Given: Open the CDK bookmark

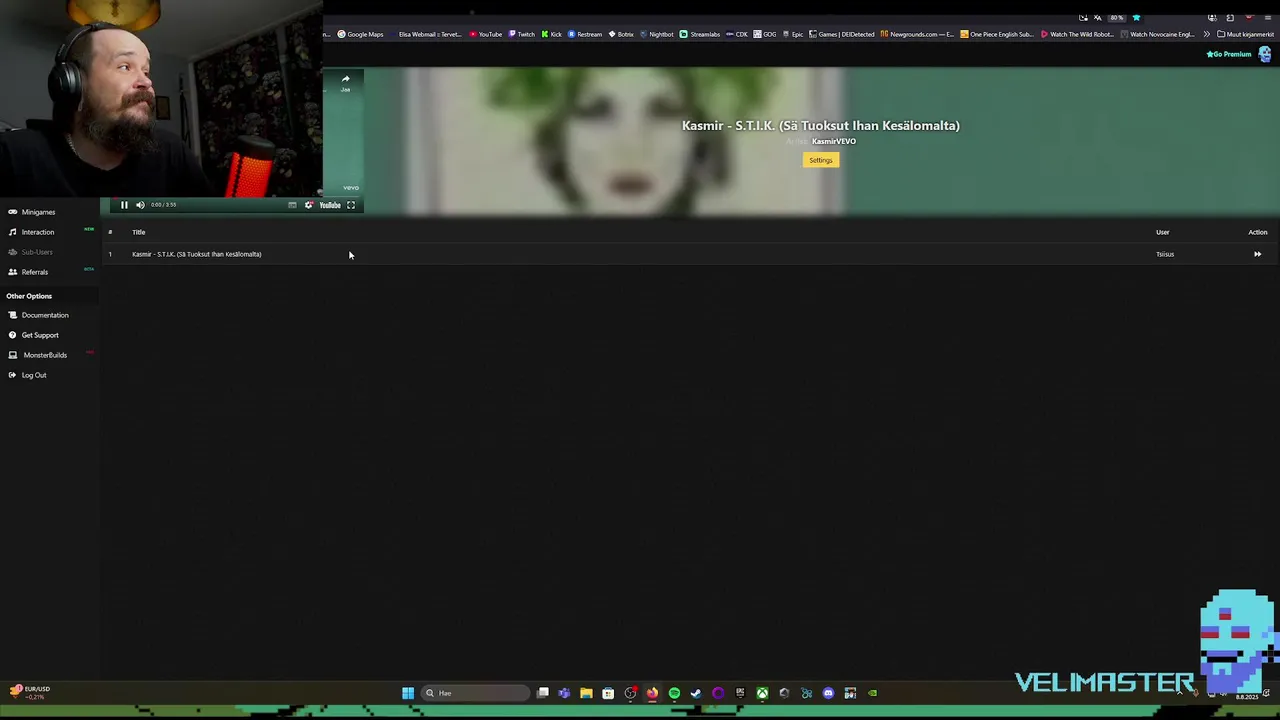Looking at the screenshot, I should coord(737,34).
